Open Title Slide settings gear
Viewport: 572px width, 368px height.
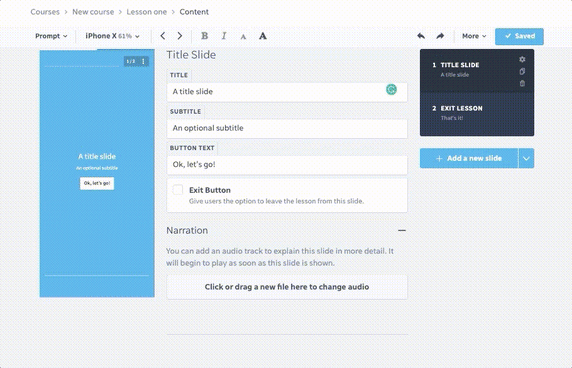coord(522,59)
